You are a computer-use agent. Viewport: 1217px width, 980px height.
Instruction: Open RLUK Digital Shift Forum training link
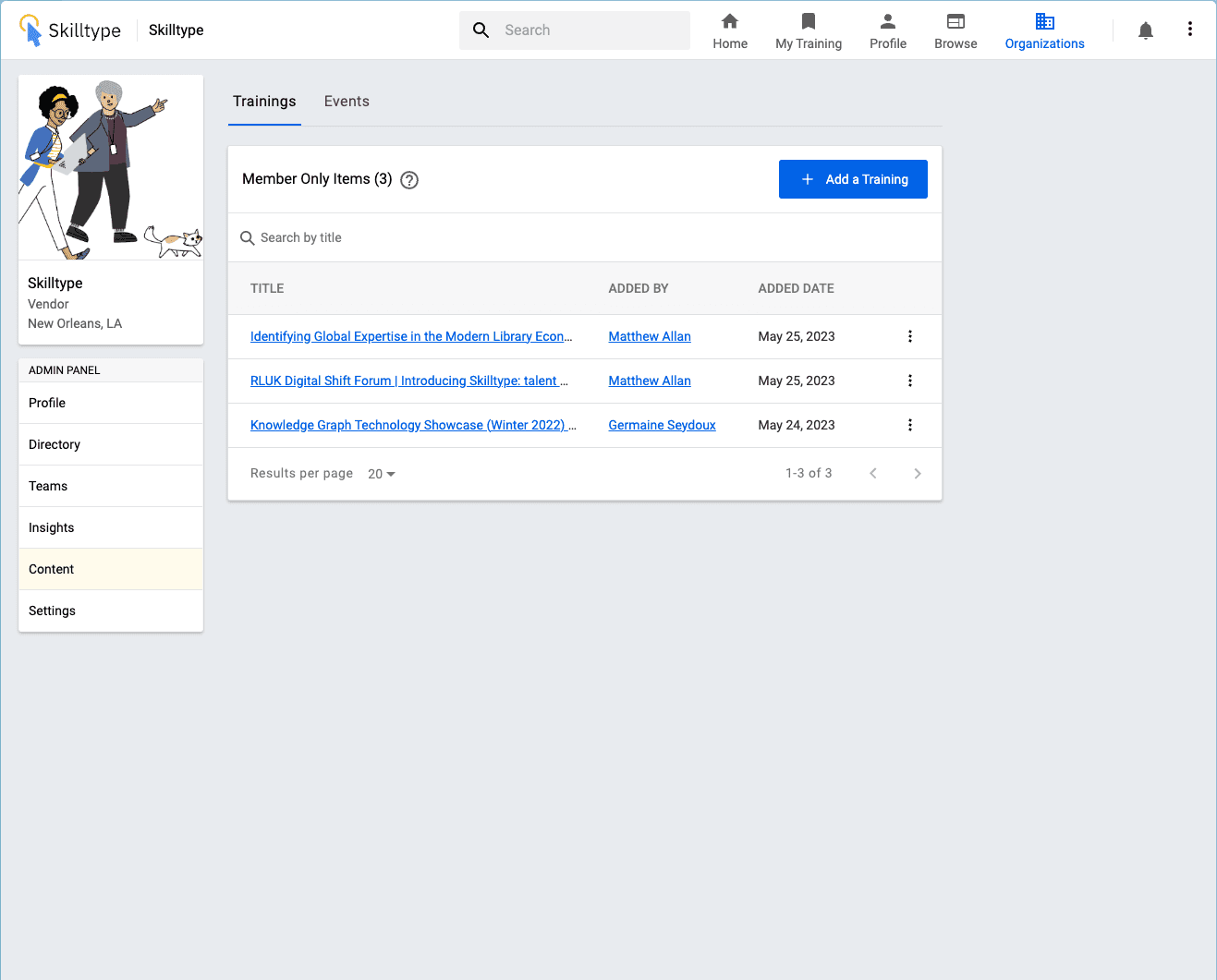[409, 381]
